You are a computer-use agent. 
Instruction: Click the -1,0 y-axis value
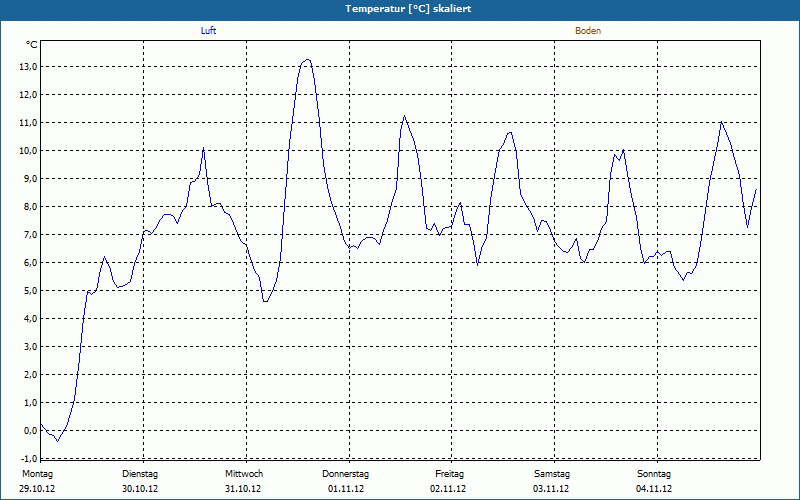click(x=29, y=458)
